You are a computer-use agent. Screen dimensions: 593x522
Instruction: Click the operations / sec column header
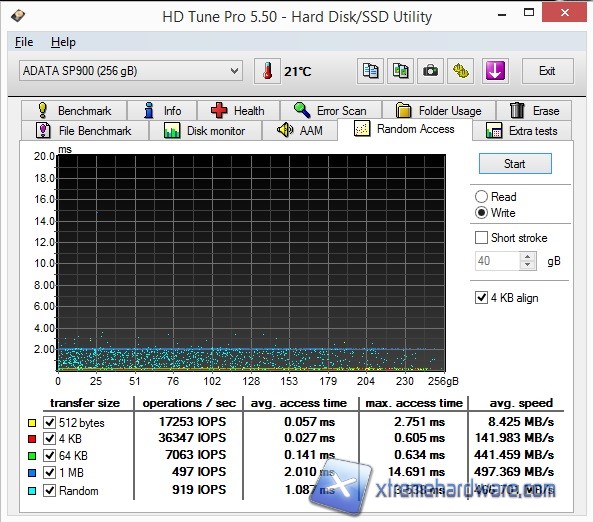[189, 403]
